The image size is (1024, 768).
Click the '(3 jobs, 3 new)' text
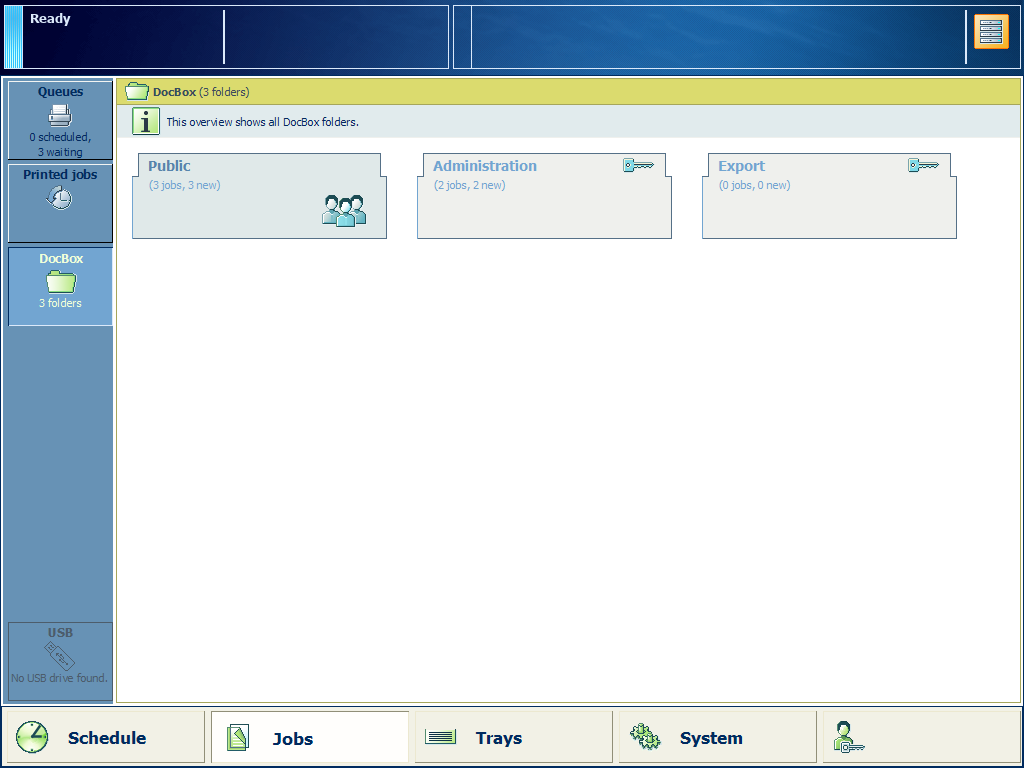tap(185, 185)
